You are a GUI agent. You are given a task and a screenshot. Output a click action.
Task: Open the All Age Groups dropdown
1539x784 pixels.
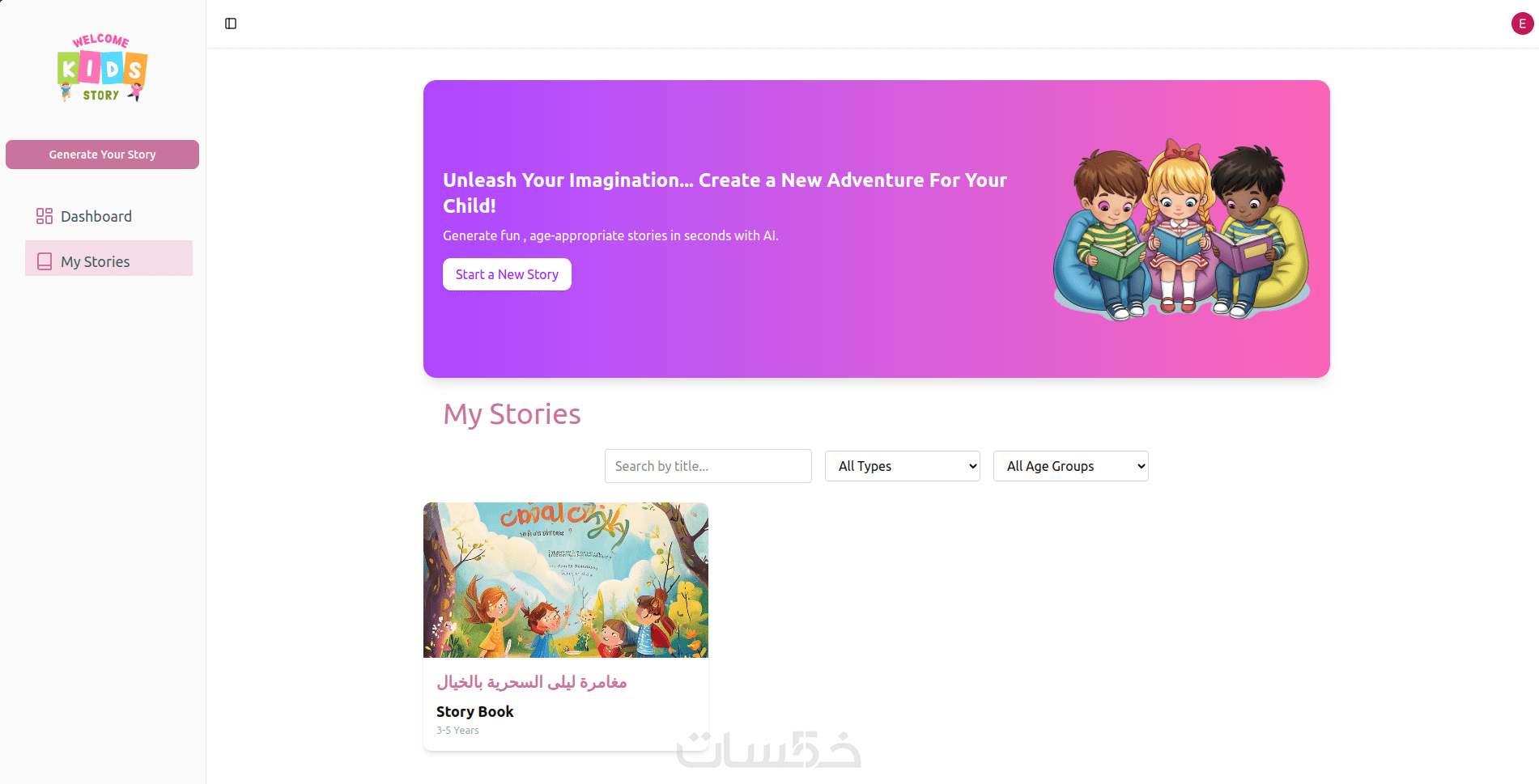click(1070, 466)
